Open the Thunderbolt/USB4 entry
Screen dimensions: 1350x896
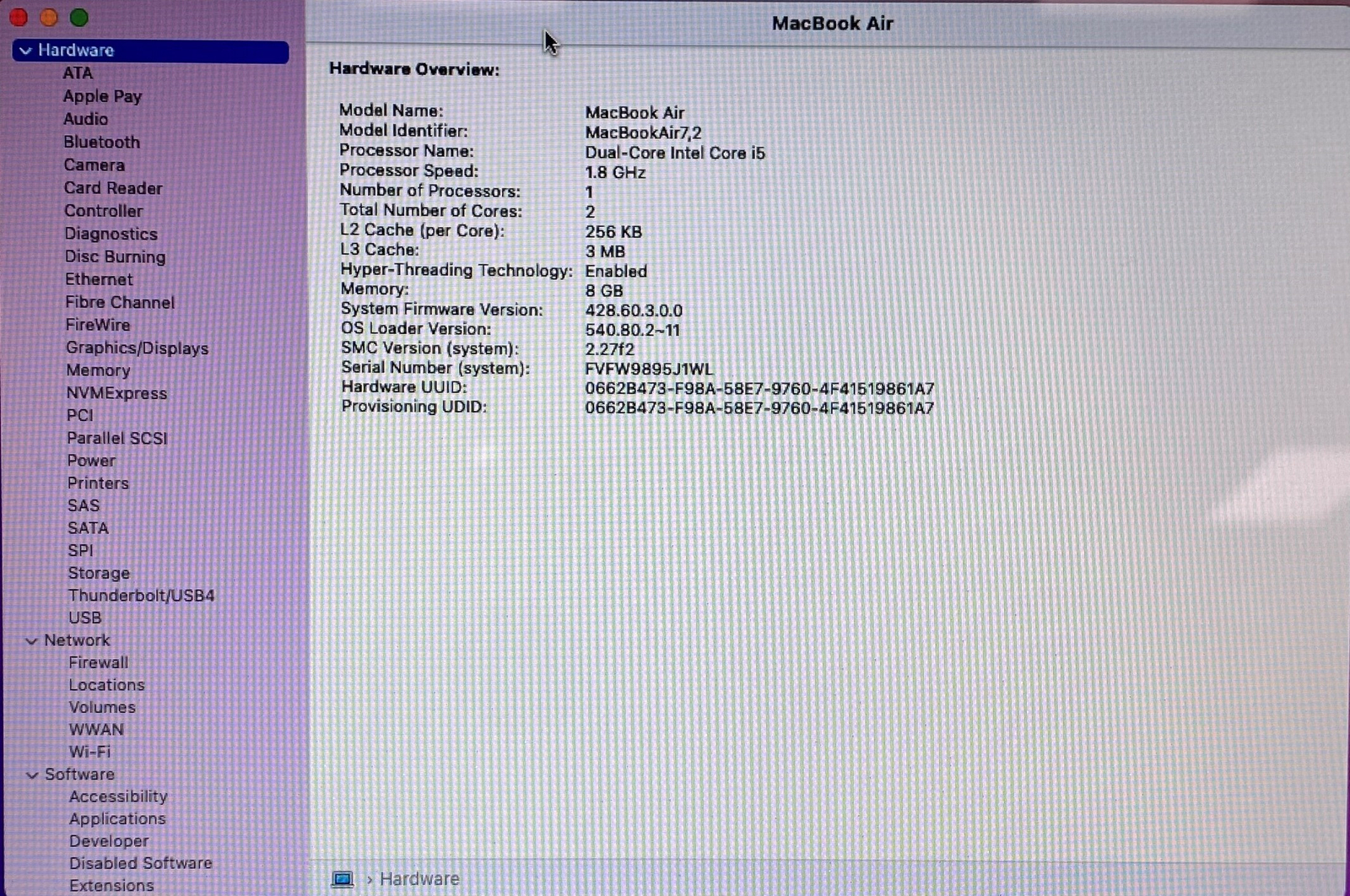pos(141,596)
